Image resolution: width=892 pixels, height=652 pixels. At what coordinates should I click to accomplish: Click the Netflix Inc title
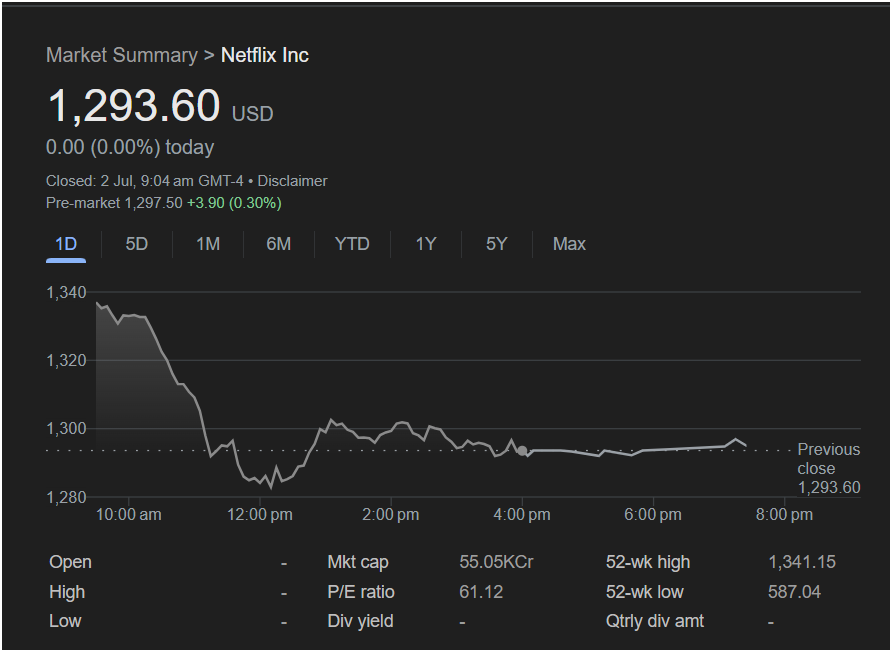click(265, 55)
